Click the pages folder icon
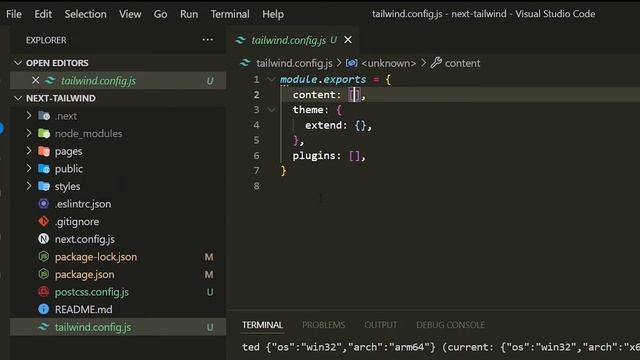640x360 pixels. click(44, 151)
